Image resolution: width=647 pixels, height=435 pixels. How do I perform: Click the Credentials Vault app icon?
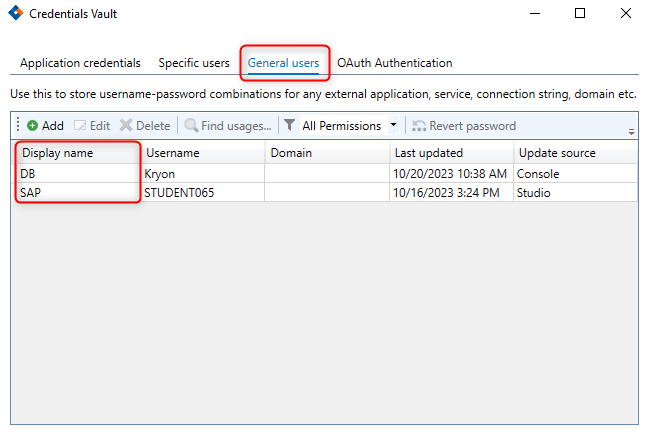click(15, 14)
